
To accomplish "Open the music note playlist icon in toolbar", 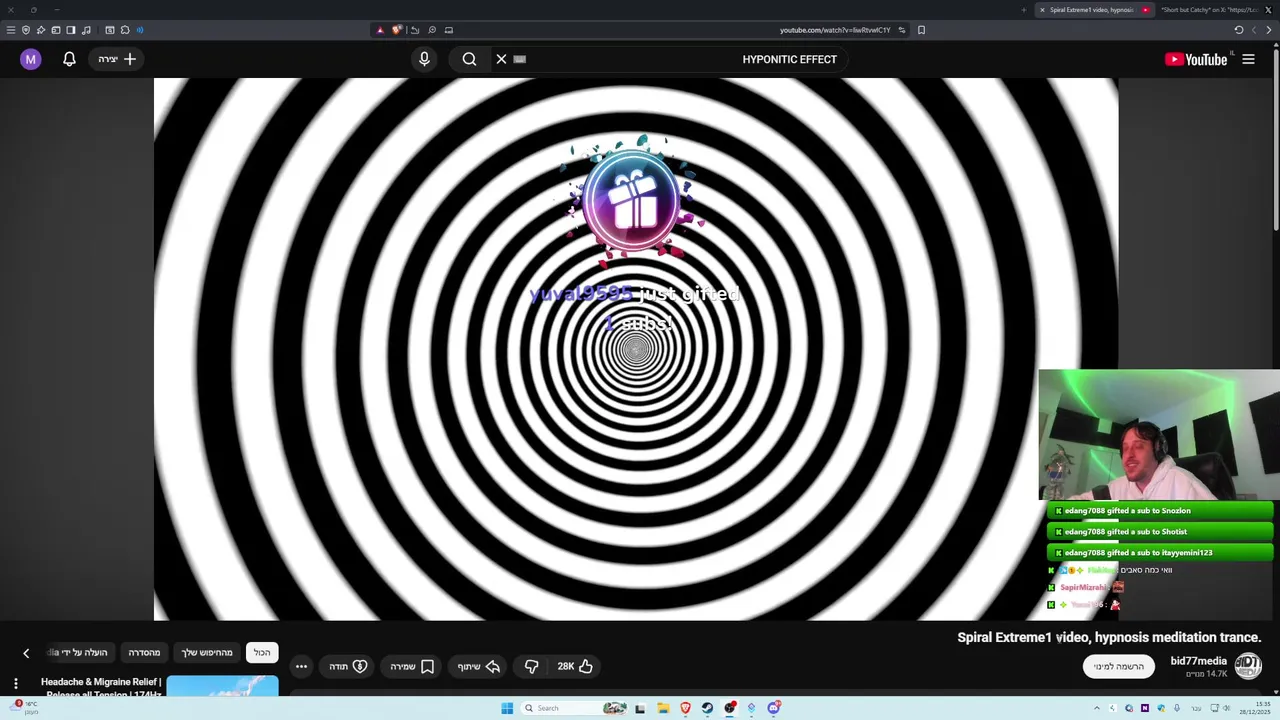I will point(86,30).
